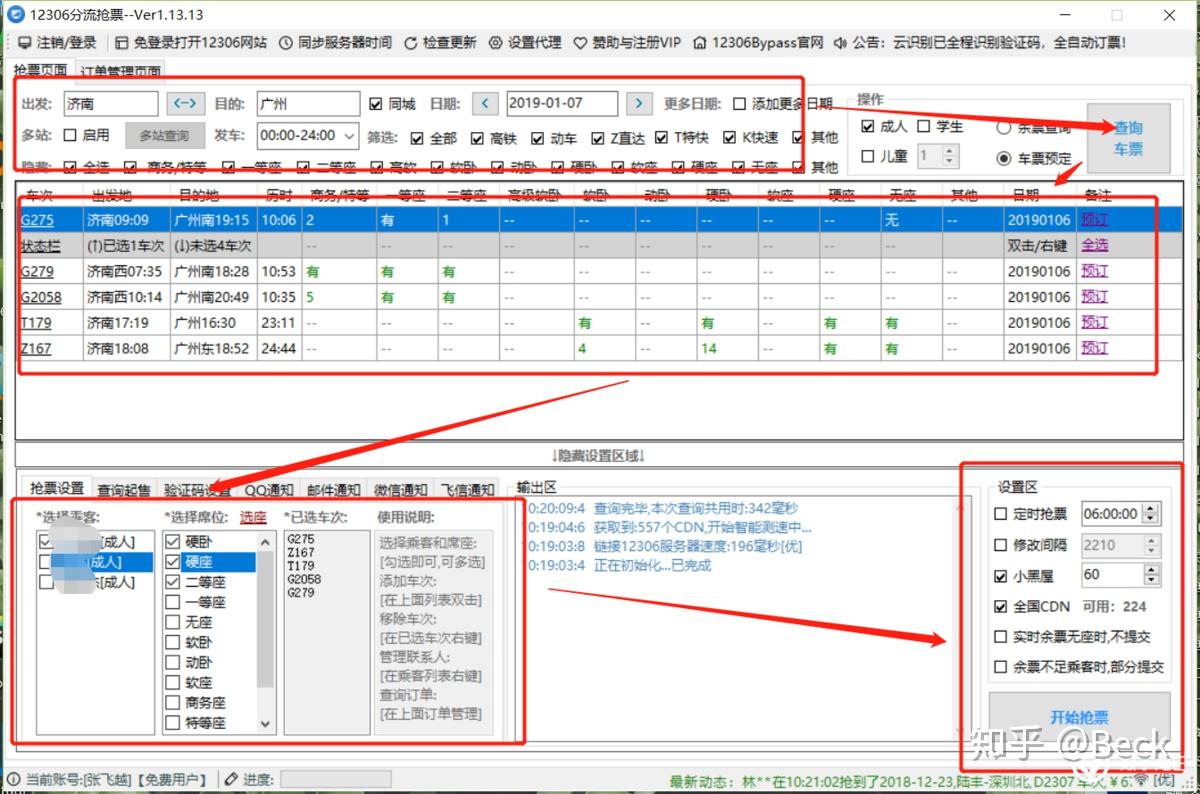Switch to 邮件通知 tab
This screenshot has height=794, width=1200.
tap(333, 490)
